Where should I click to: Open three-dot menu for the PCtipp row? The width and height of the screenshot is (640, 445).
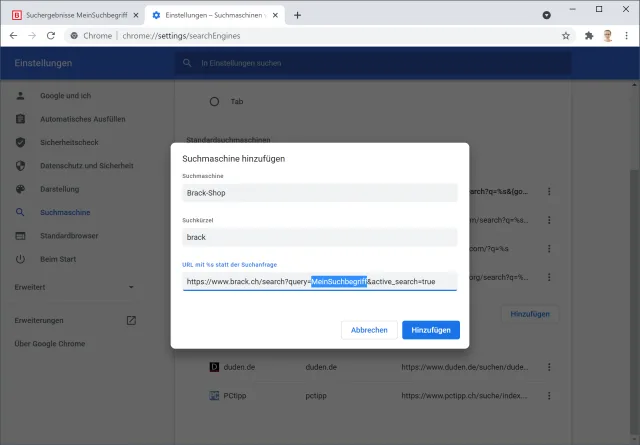[x=548, y=396]
